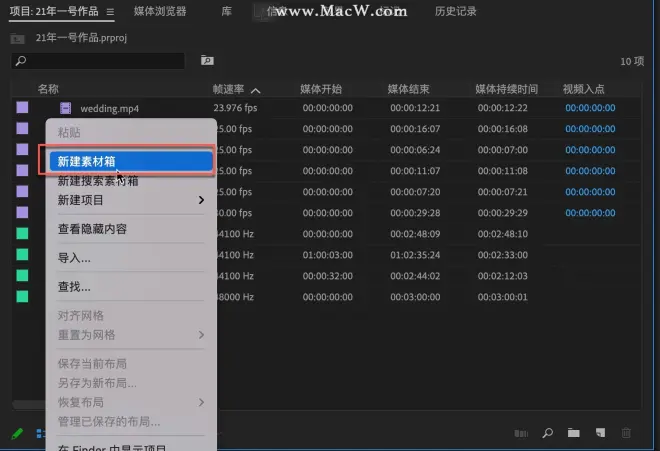Switch to the 媒体浏览器 tab
Viewport: 660px width, 451px height.
click(160, 11)
